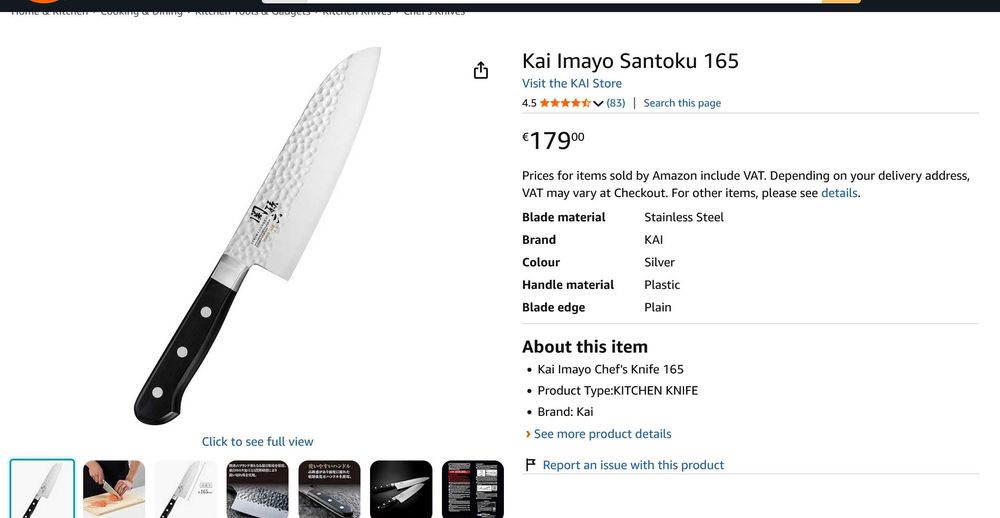Open the 83 reviews link
Image resolution: width=1000 pixels, height=518 pixels.
616,103
